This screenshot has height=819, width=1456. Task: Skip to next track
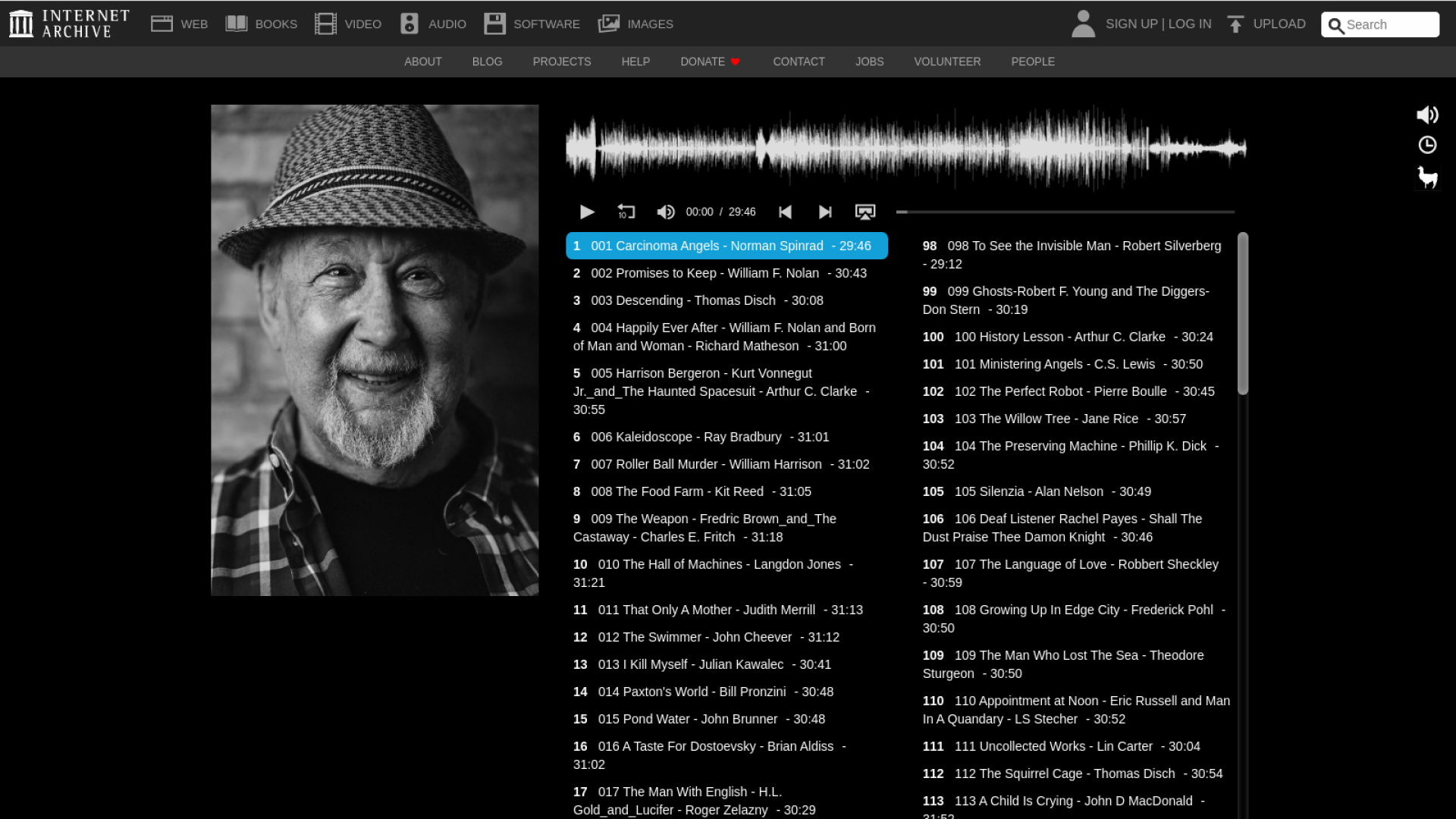[x=825, y=212]
